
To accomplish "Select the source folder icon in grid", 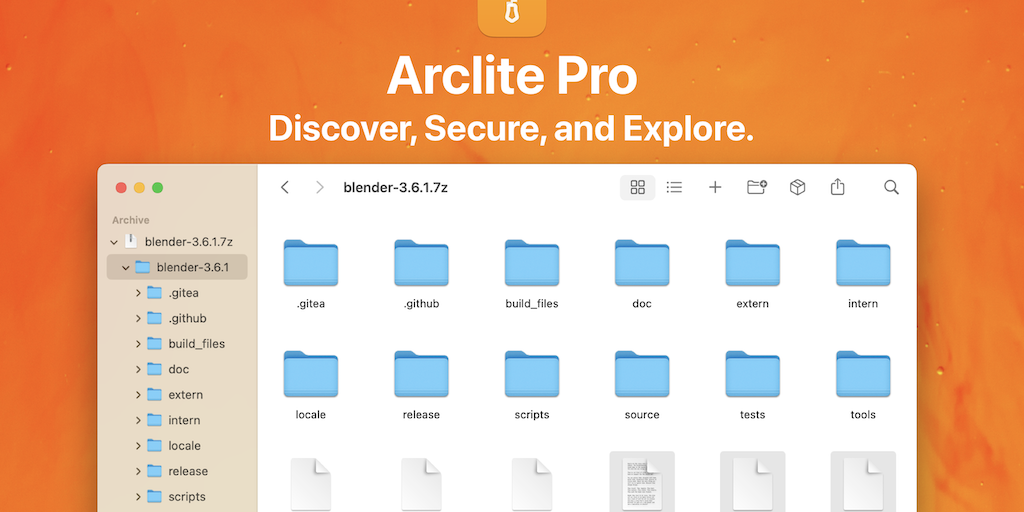I will click(x=642, y=374).
